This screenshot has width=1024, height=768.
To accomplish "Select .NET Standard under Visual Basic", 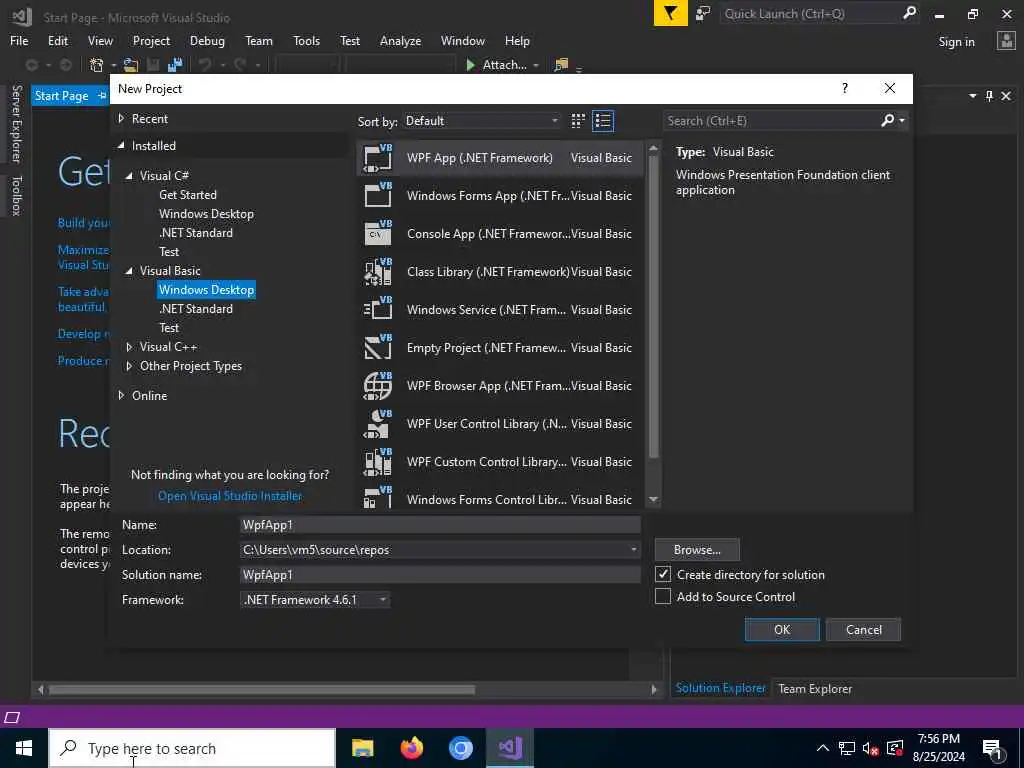I will click(196, 308).
